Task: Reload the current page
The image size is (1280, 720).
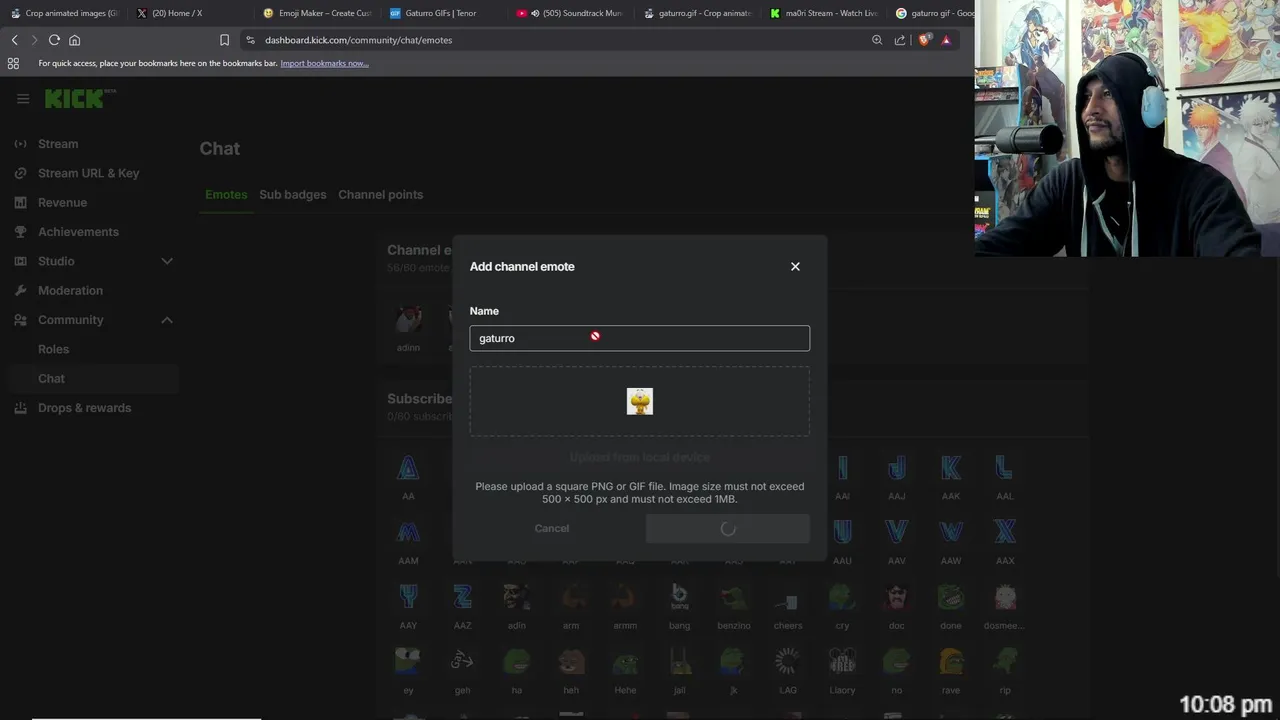Action: coord(54,40)
